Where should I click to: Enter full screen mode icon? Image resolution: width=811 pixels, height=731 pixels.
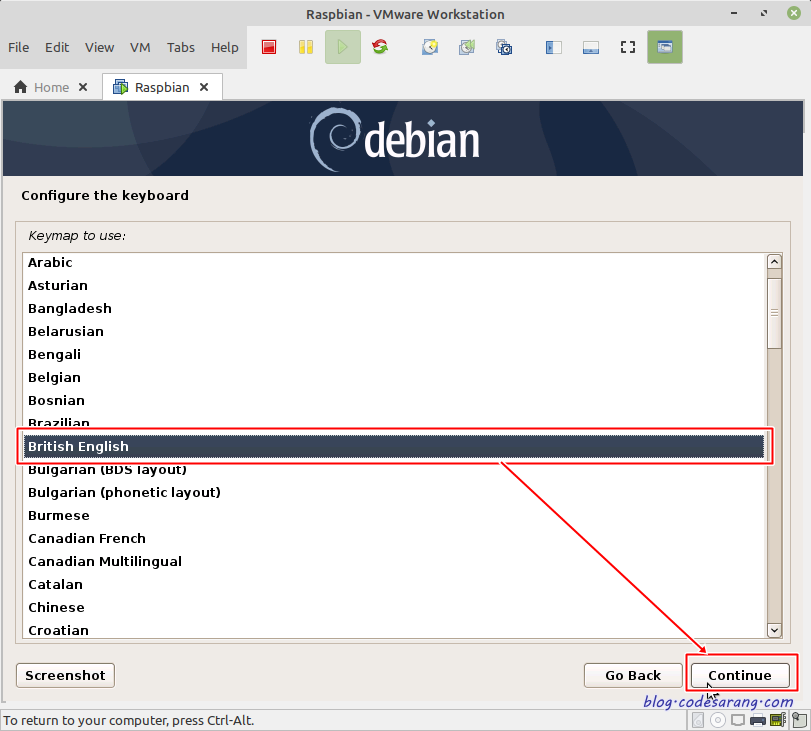[x=628, y=47]
